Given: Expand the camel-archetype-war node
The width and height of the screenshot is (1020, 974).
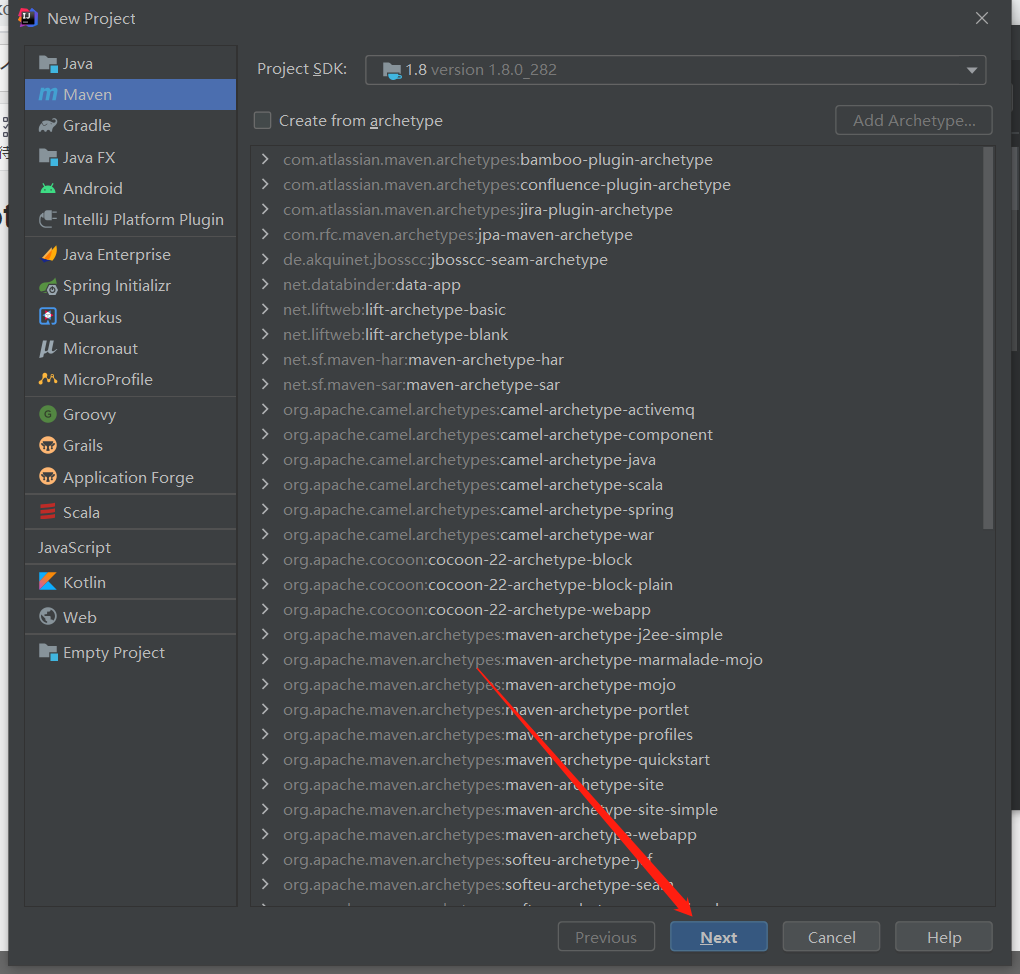Looking at the screenshot, I should tap(265, 534).
